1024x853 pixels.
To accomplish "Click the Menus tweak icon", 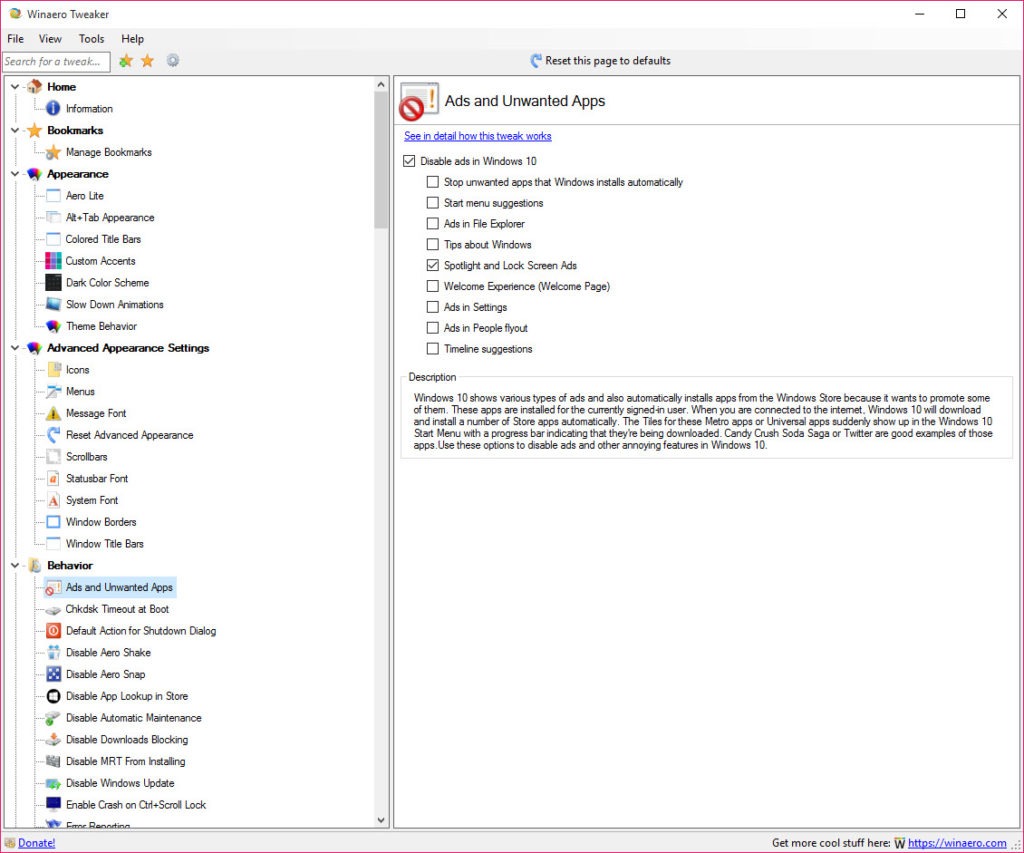I will [53, 391].
